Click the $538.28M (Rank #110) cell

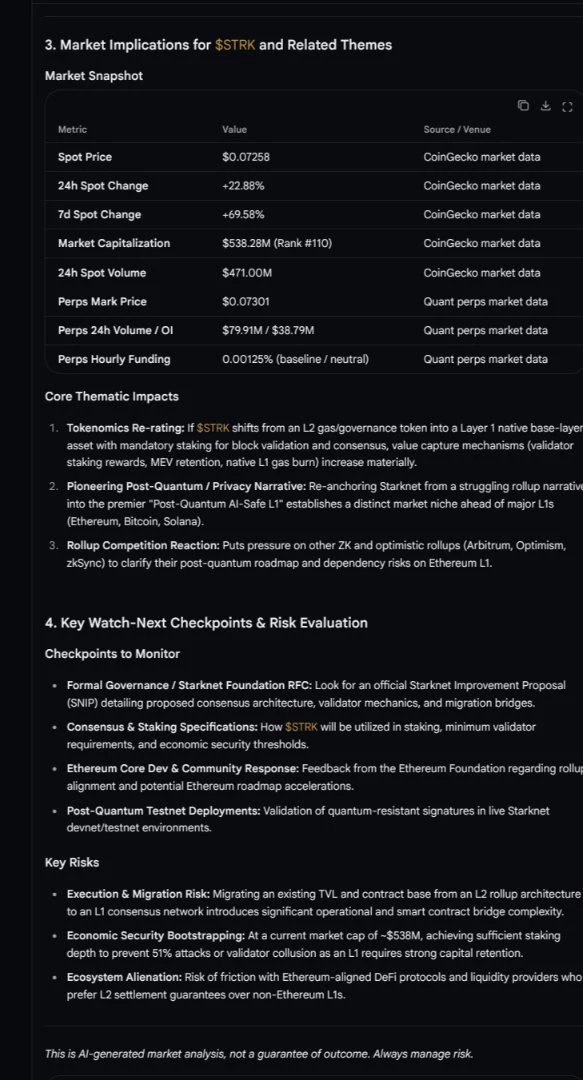tap(277, 243)
